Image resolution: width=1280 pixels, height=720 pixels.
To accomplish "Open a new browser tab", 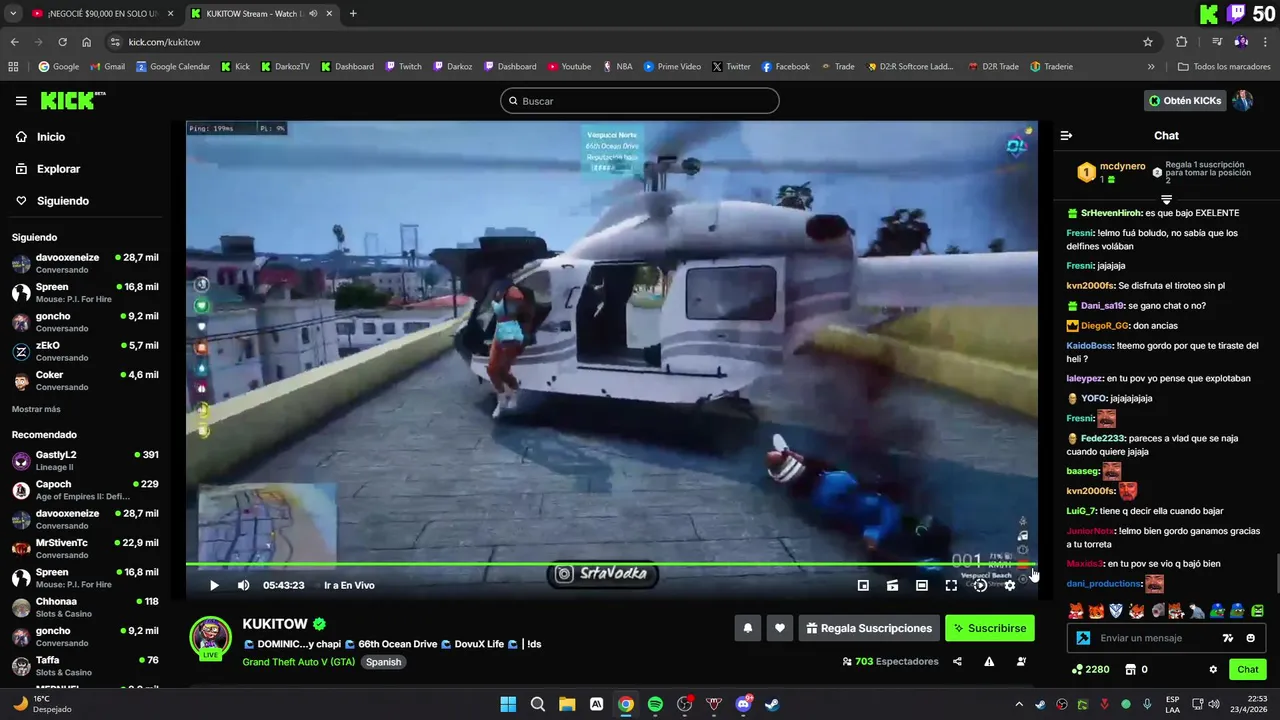I will [353, 14].
